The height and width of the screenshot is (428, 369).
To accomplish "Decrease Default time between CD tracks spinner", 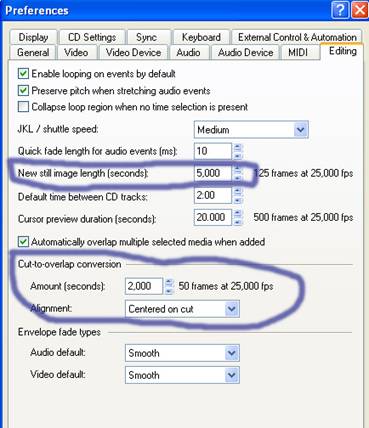I will (237, 199).
